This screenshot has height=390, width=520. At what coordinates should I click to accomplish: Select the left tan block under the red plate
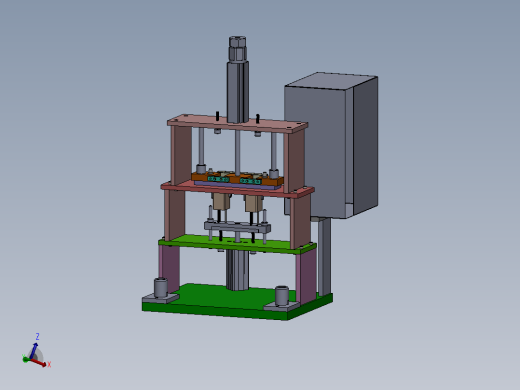[221, 201]
